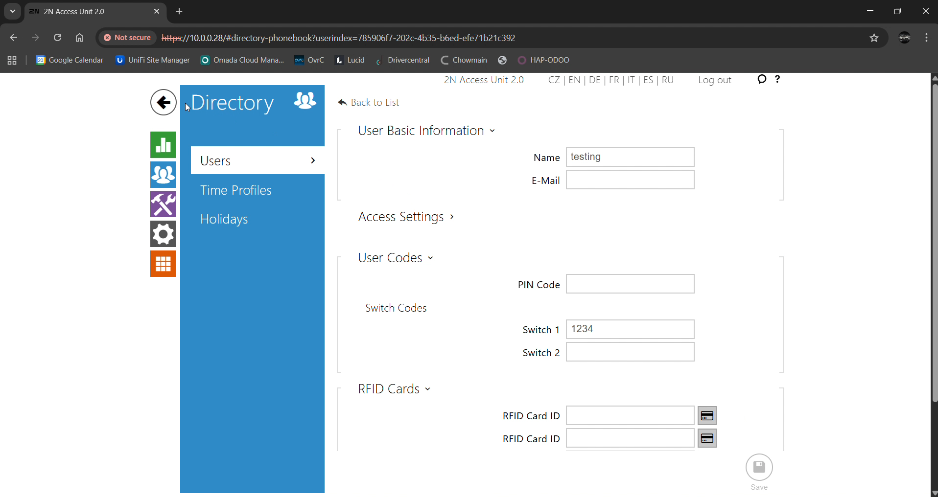Viewport: 938px width, 497px height.
Task: Click the PIN Code input field
Action: click(630, 285)
